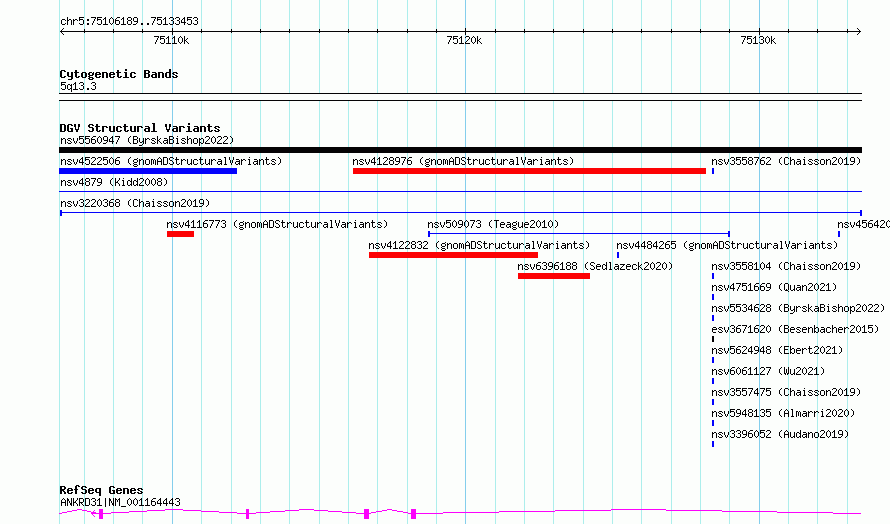This screenshot has width=890, height=524.
Task: Click the 75110k ruler position
Action: [x=171, y=40]
